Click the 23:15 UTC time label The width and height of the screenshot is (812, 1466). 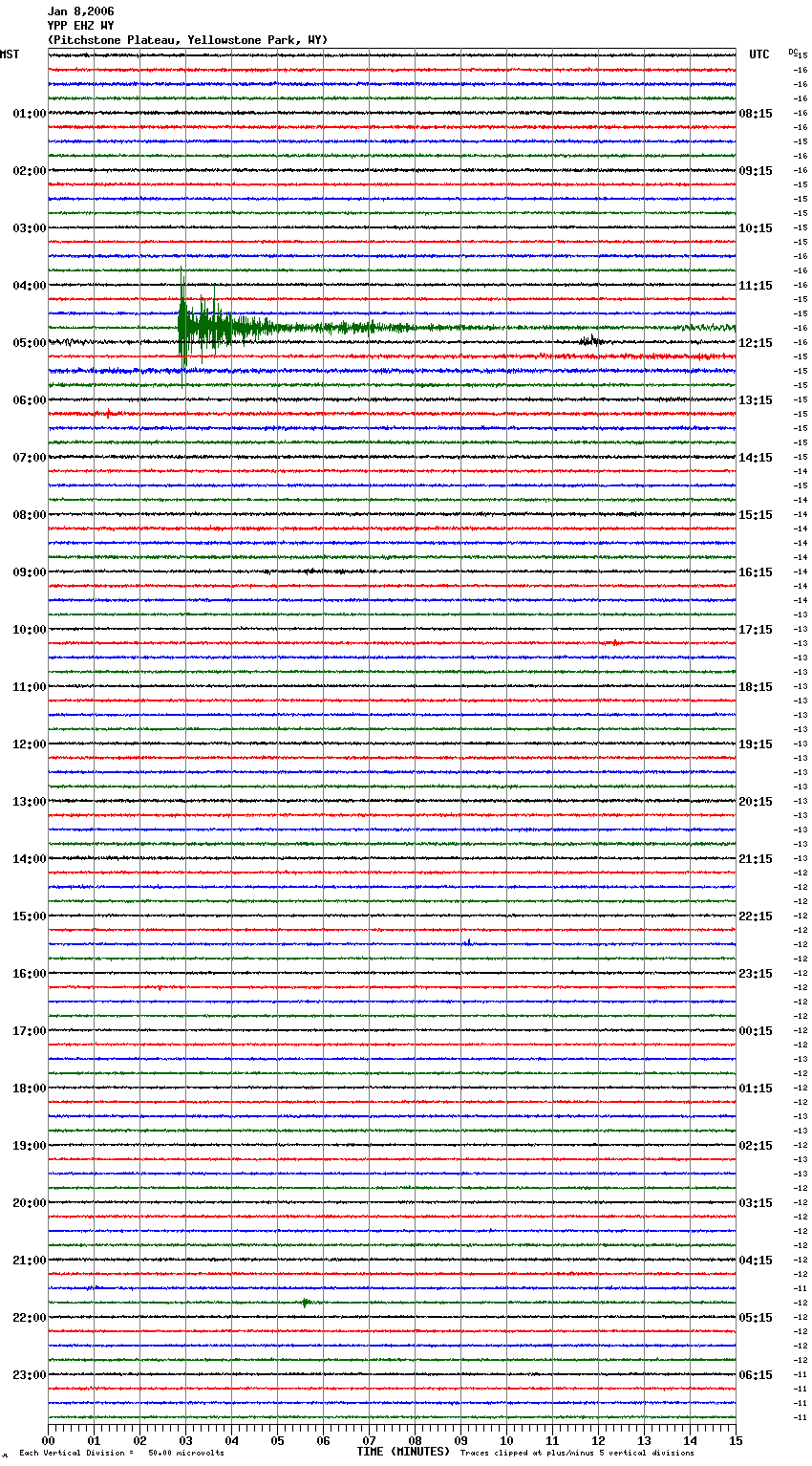[x=756, y=974]
